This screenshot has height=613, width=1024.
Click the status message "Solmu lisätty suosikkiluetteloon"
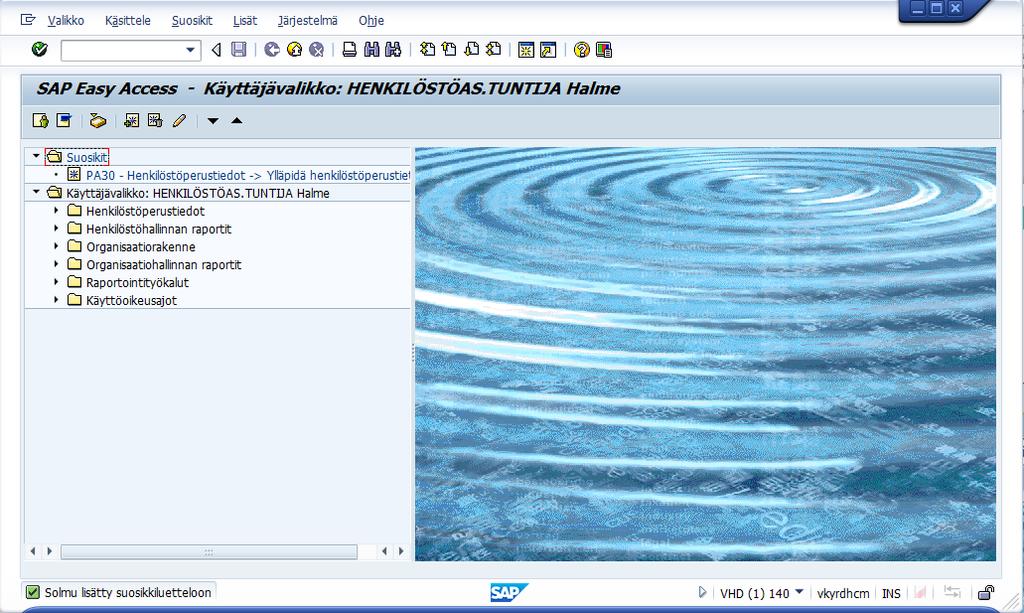128,593
